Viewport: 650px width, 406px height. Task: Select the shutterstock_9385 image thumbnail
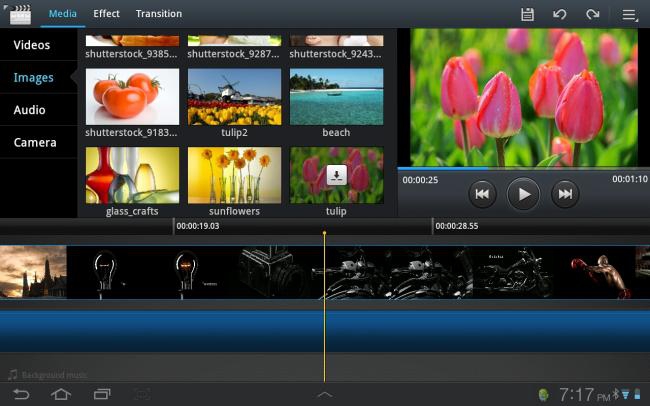pyautogui.click(x=132, y=41)
